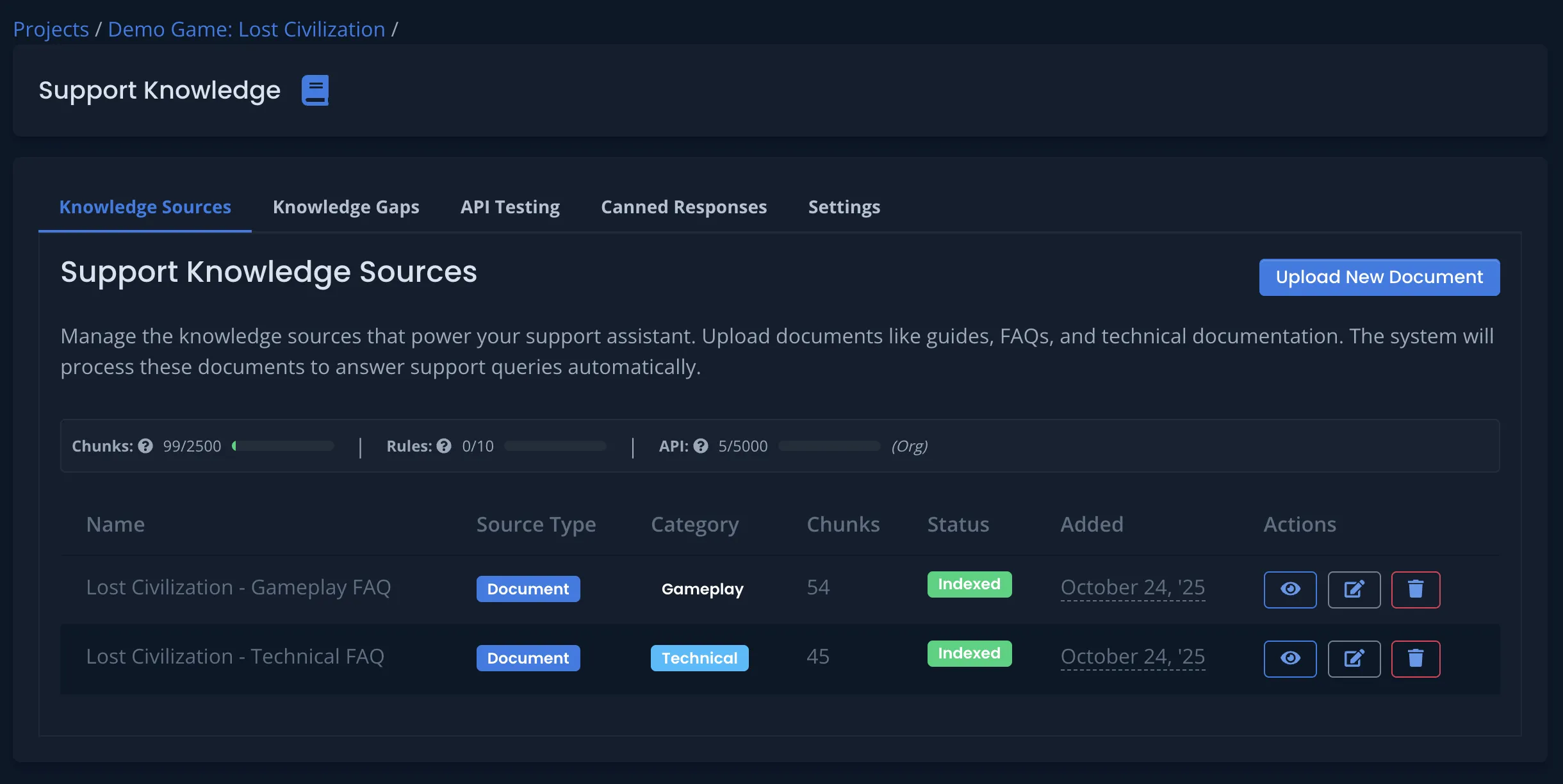The height and width of the screenshot is (784, 1563).
Task: Click the Technical category badge
Action: (699, 658)
